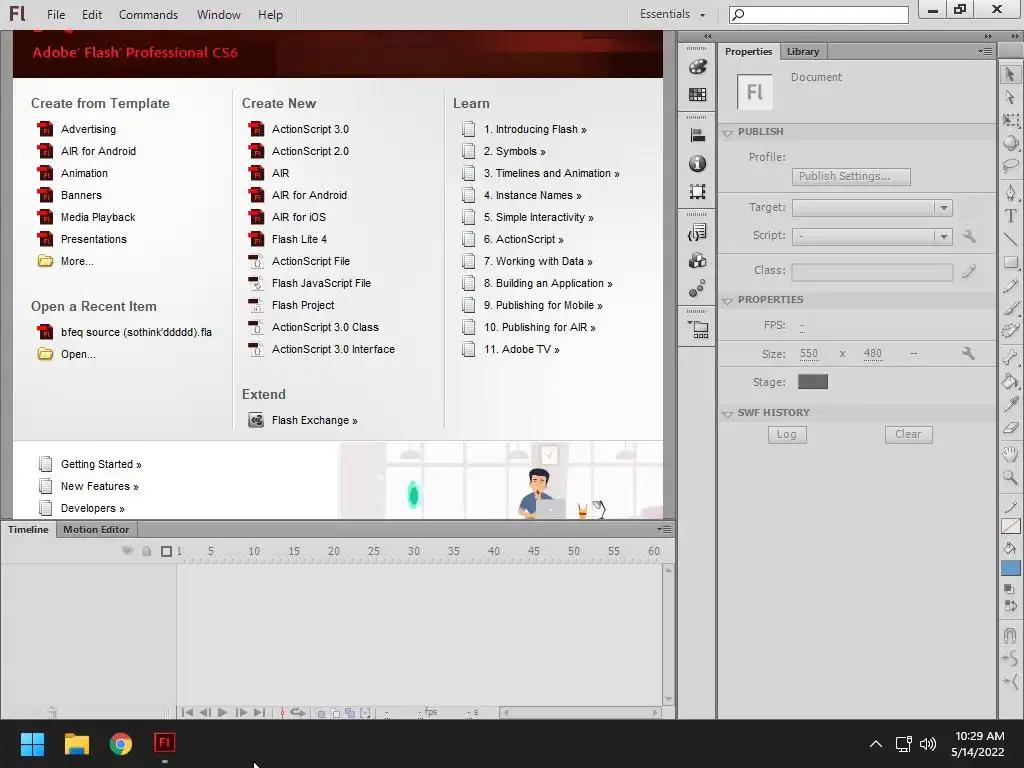Select the Eraser tool
The image size is (1024, 768).
coord(1010,428)
